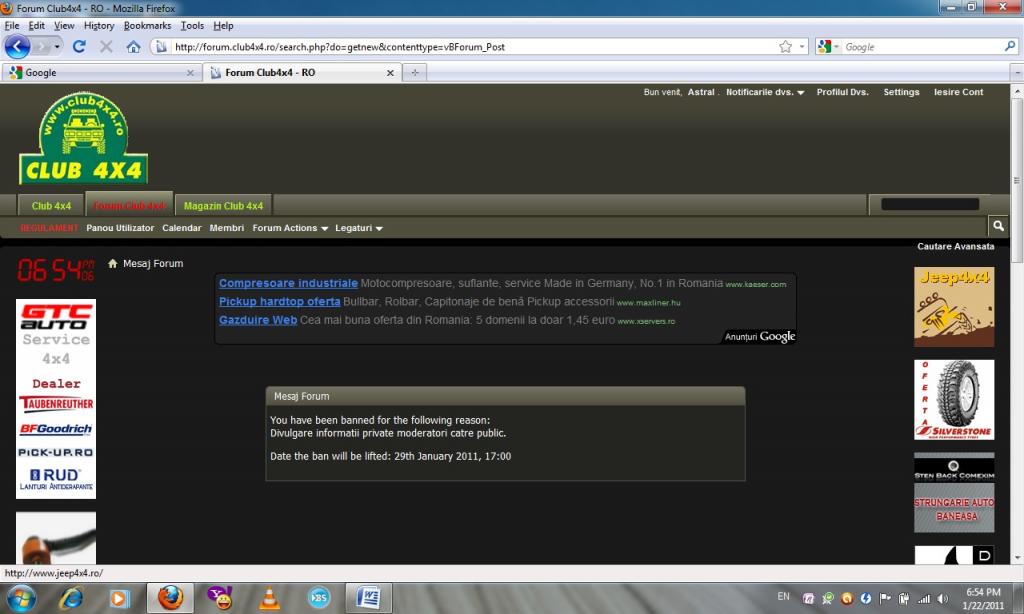Viewport: 1024px width, 614px height.
Task: Click the Jeep4x4 banner thumbnail
Action: click(x=954, y=306)
